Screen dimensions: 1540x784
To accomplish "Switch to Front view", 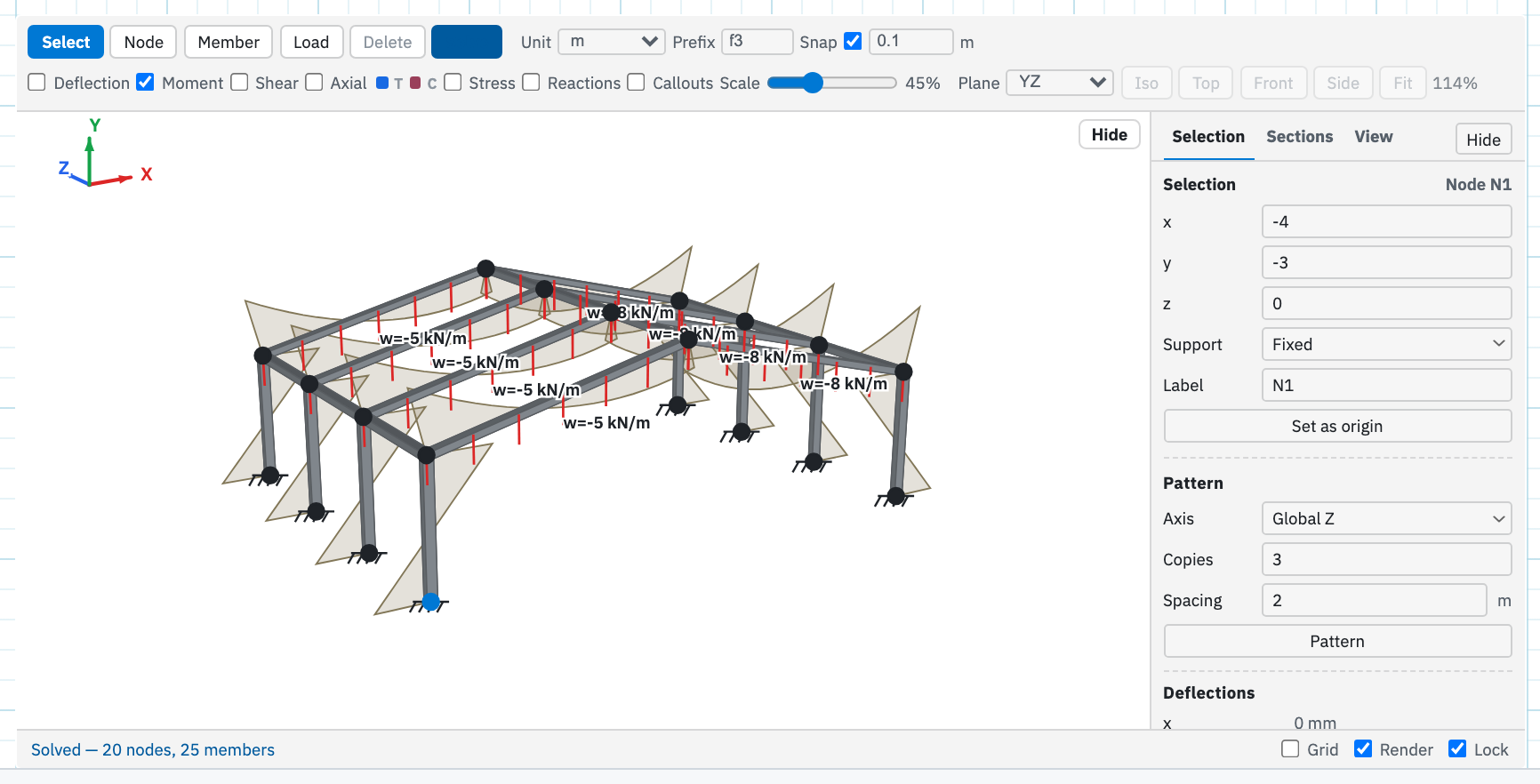I will coord(1273,83).
